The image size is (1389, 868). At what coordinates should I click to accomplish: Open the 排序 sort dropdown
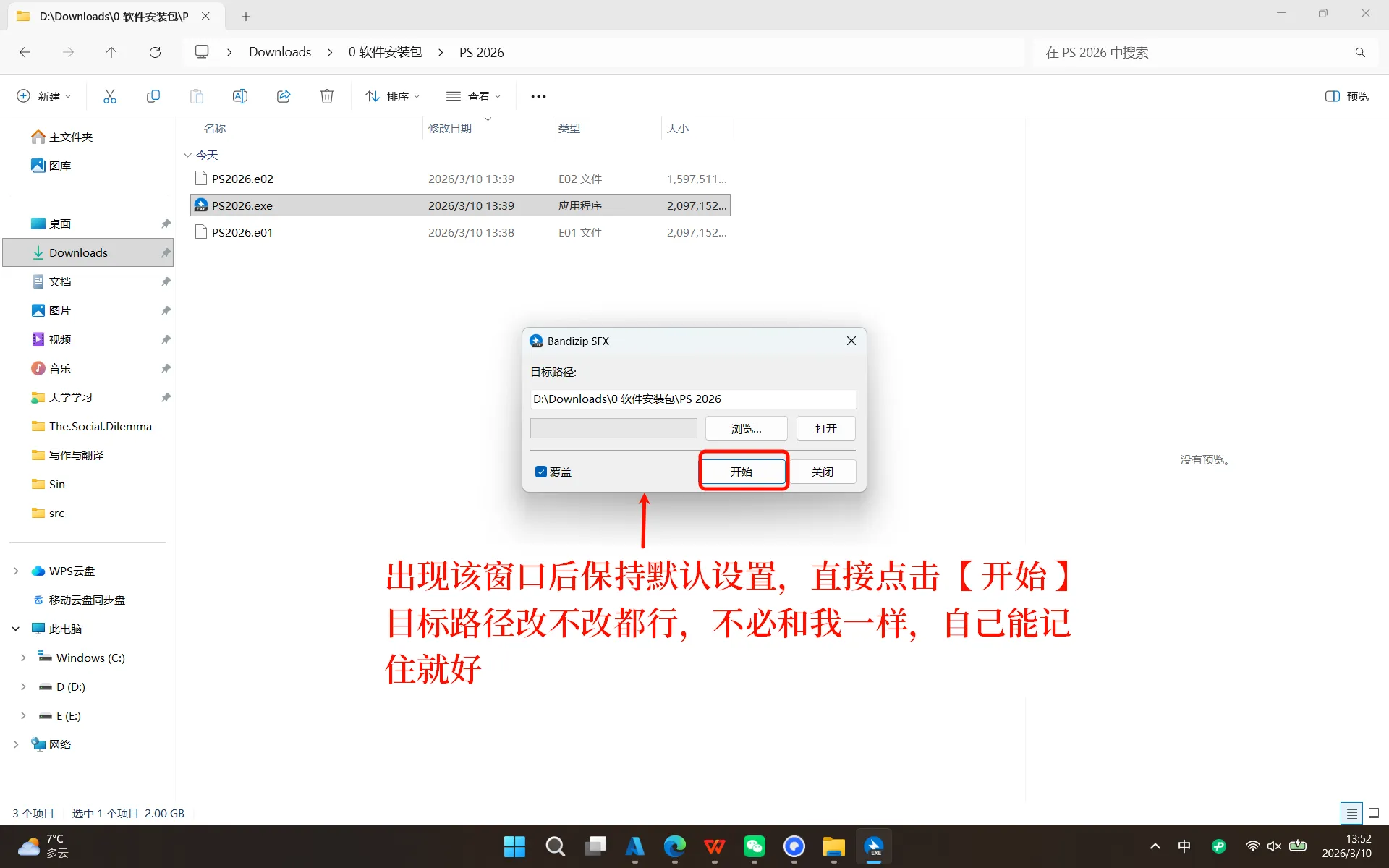(392, 96)
